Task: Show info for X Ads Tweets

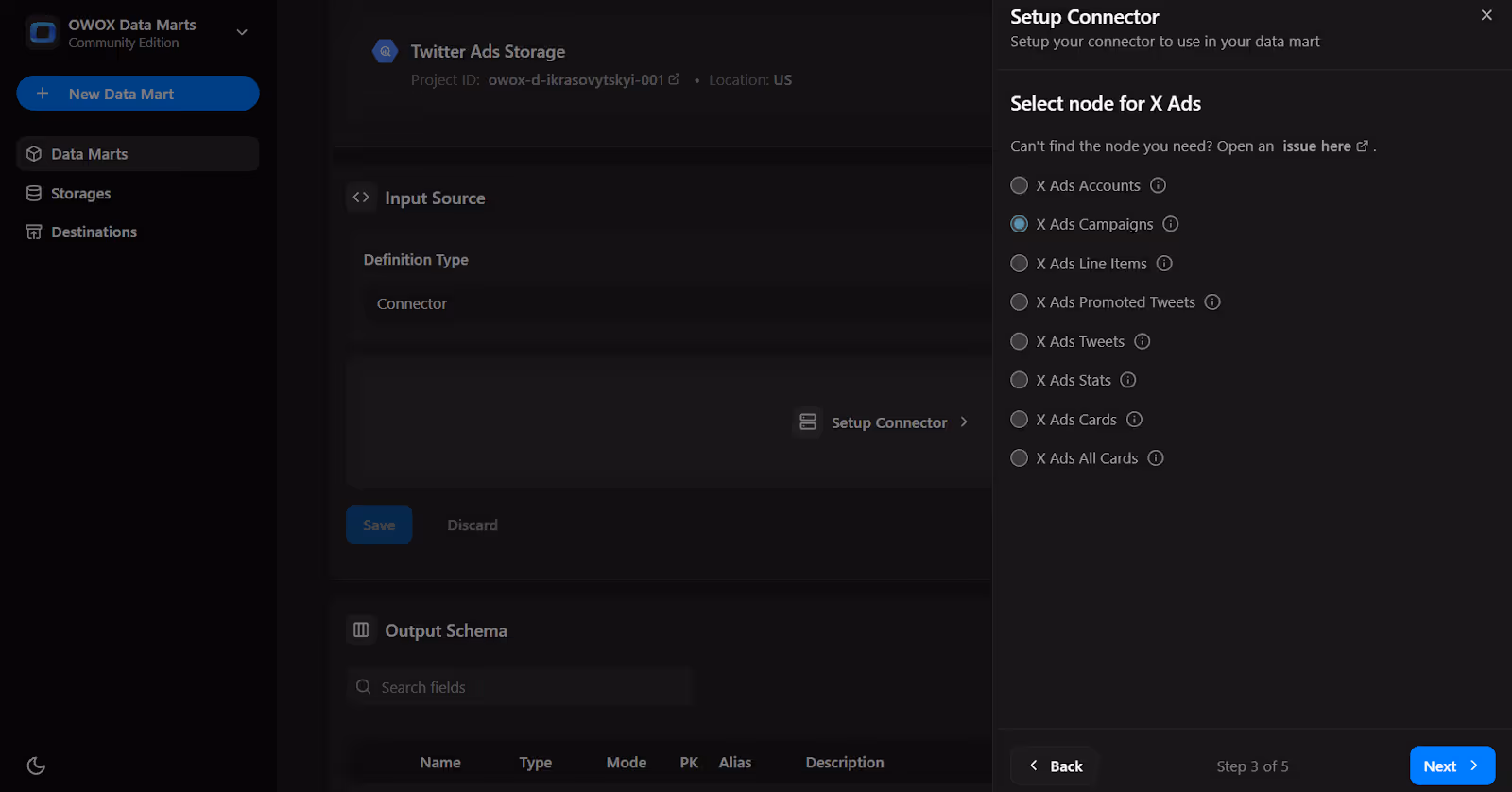Action: point(1142,341)
